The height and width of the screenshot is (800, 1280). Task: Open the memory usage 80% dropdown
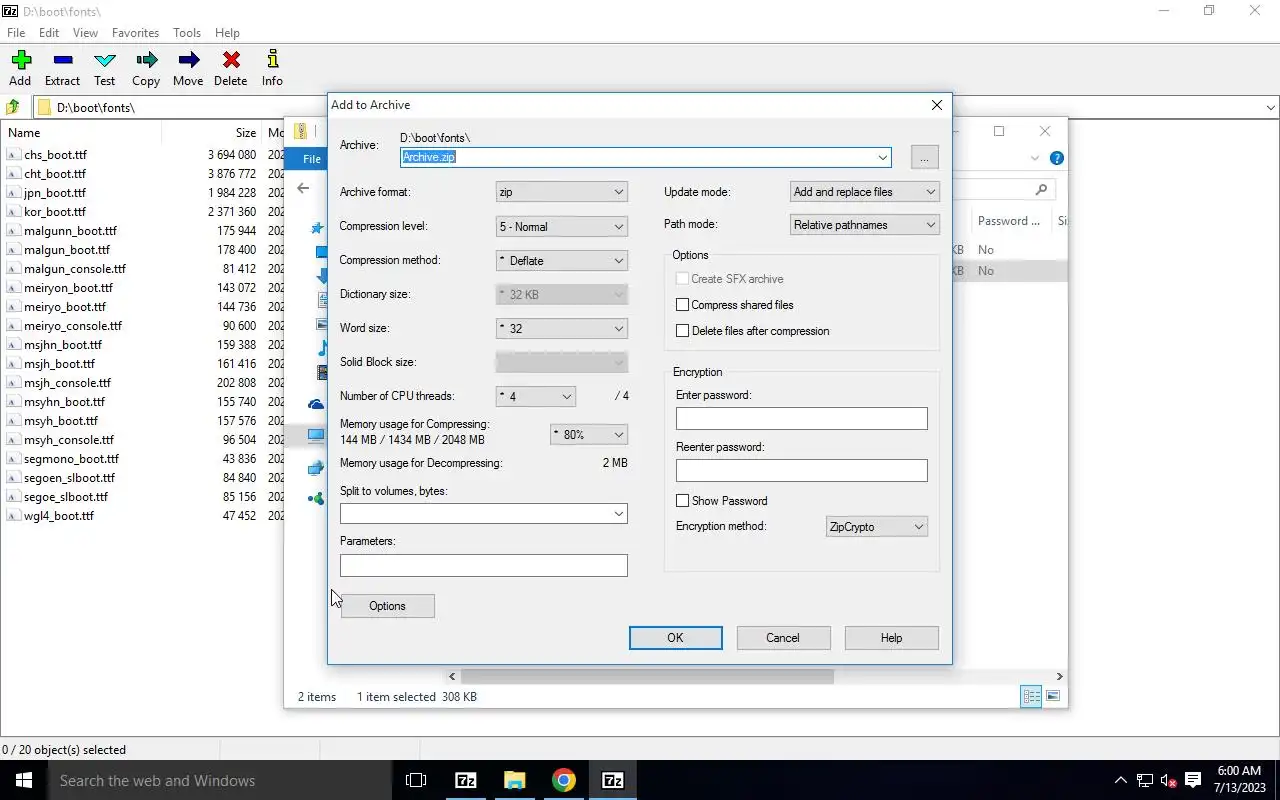[x=589, y=435]
